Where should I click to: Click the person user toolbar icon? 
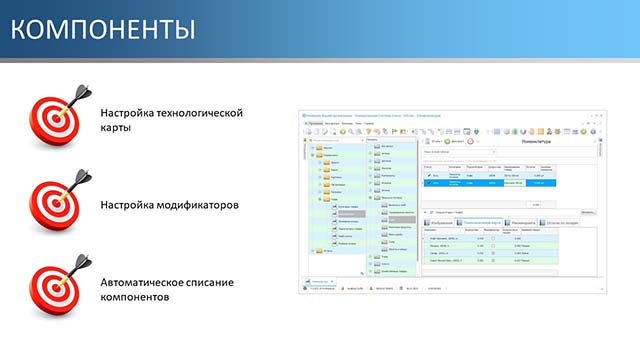[549, 131]
